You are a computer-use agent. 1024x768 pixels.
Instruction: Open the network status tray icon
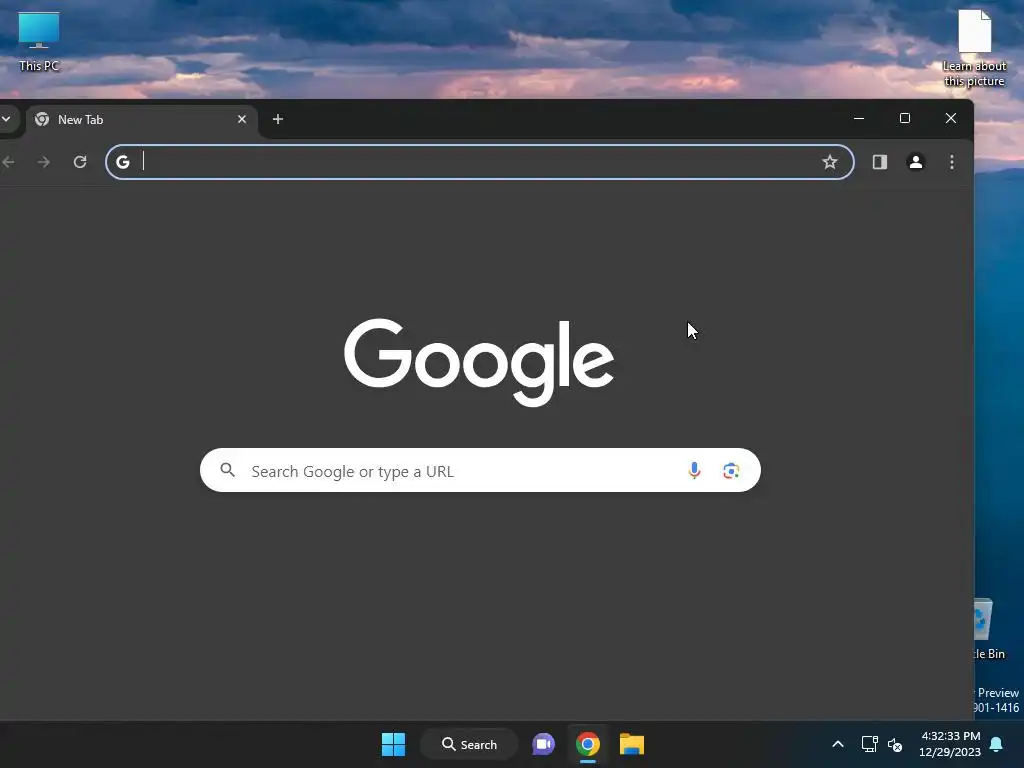(x=869, y=744)
